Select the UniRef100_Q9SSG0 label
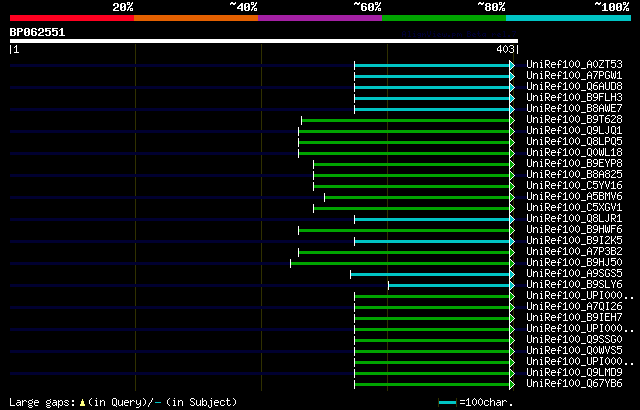640x410 pixels. [x=574, y=340]
